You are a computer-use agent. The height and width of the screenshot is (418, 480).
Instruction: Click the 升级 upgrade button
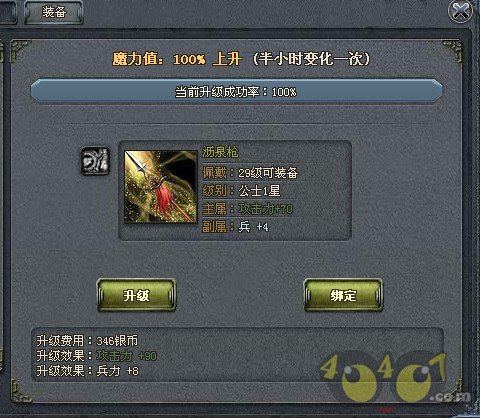(x=136, y=295)
